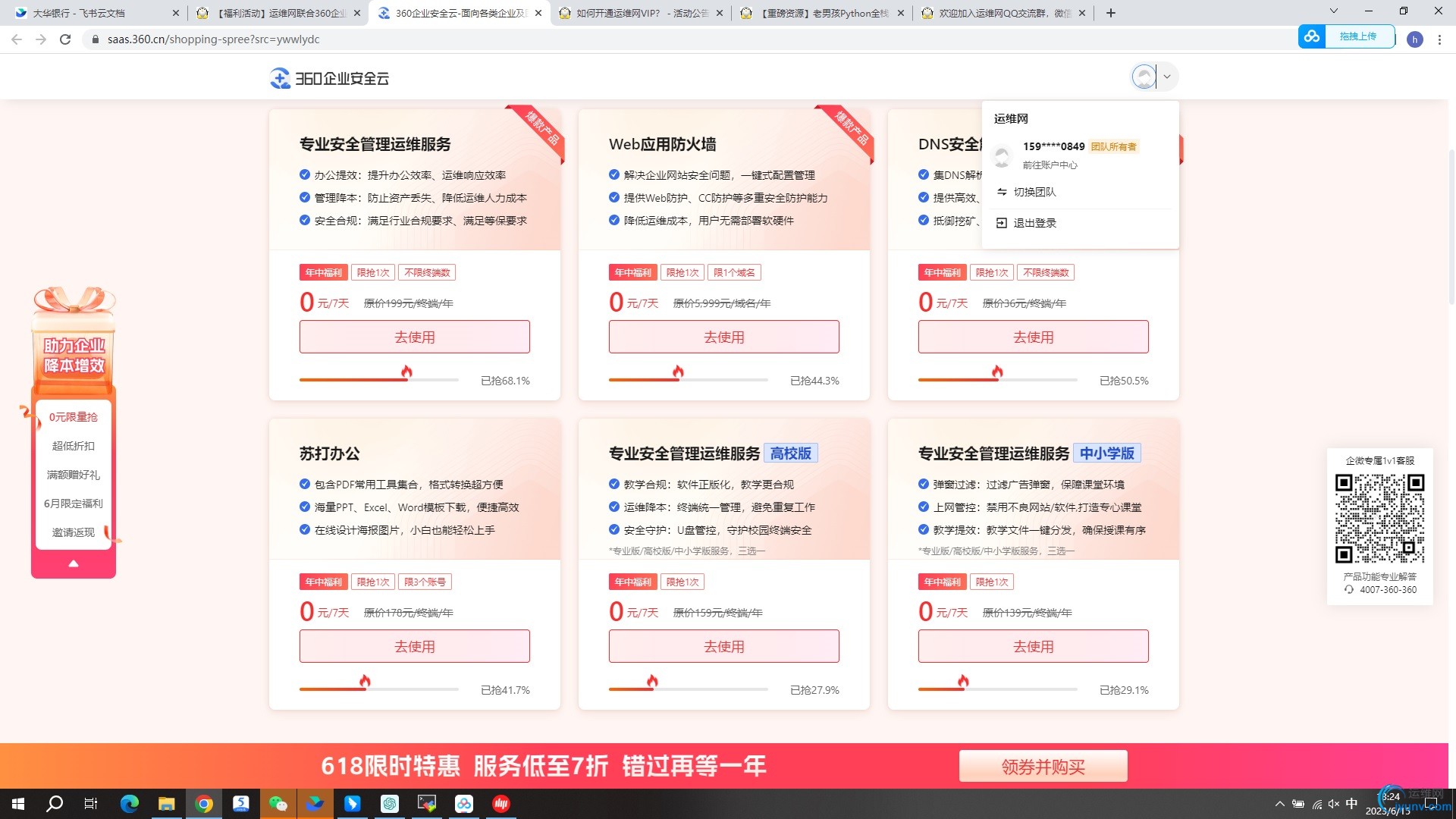Open Chrome from taskbar
The width and height of the screenshot is (1456, 819).
203,804
